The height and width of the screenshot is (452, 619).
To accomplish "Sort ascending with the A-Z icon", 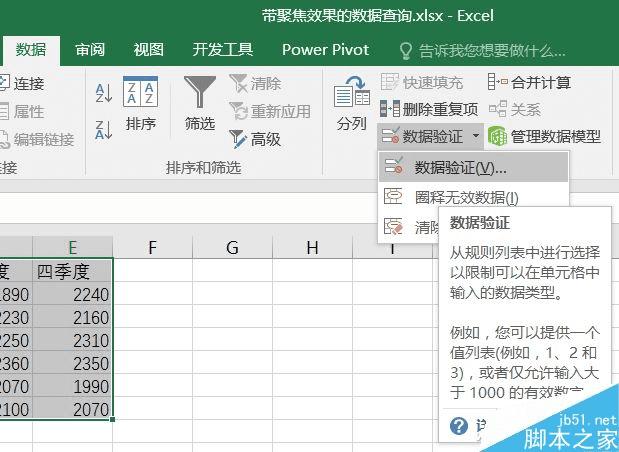I will [x=104, y=94].
